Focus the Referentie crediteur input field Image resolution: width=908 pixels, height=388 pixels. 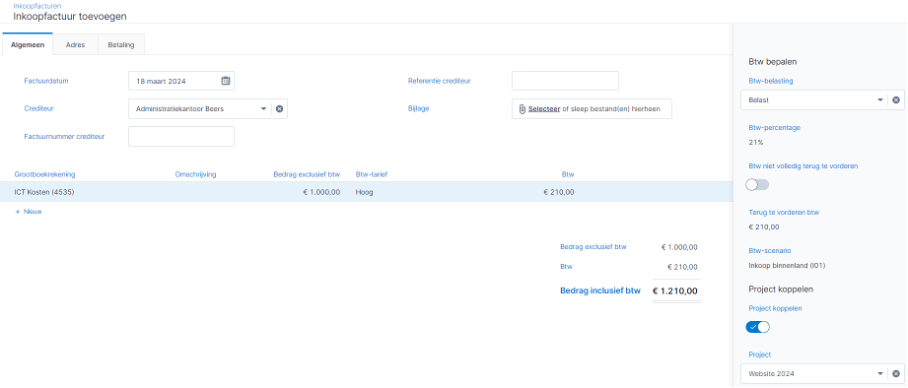point(565,81)
